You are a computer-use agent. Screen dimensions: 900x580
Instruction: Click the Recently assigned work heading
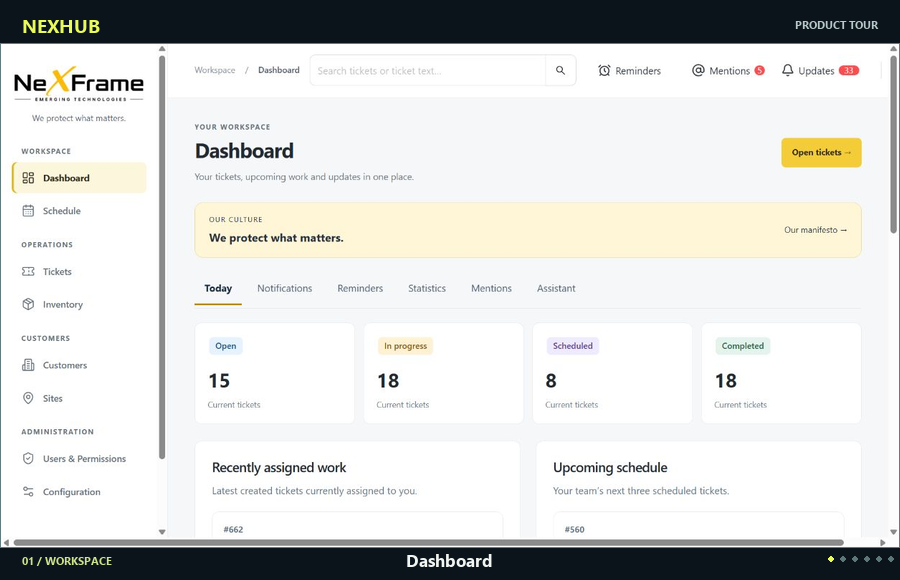(279, 467)
